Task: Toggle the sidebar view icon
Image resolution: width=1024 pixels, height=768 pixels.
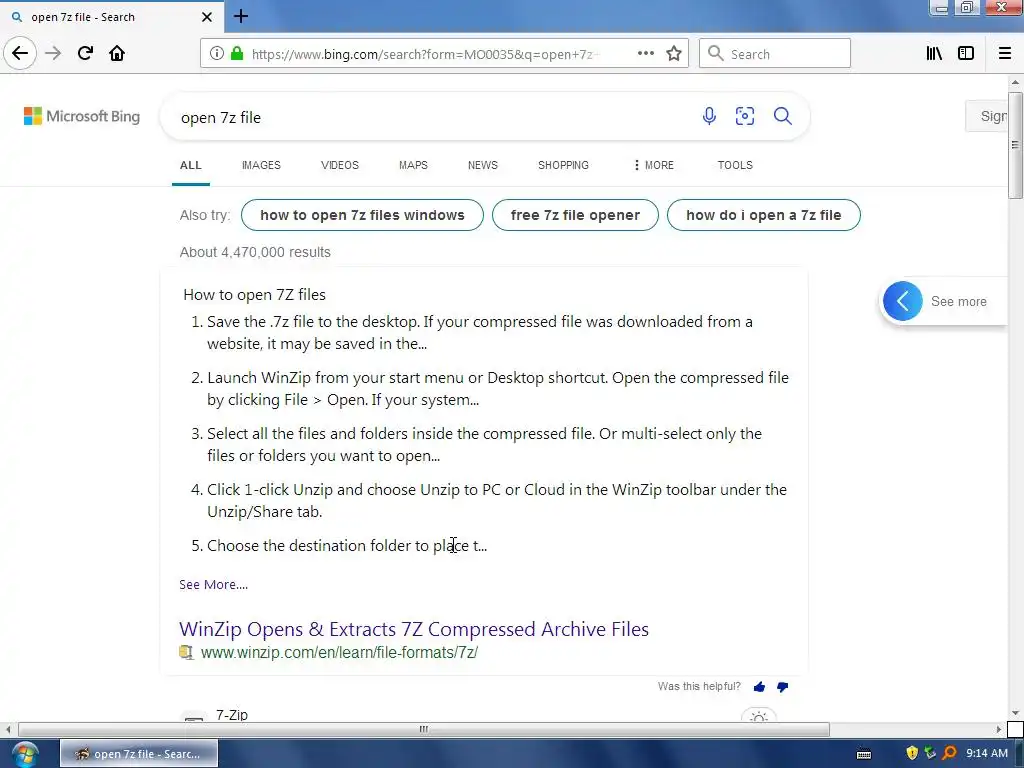Action: tap(966, 54)
